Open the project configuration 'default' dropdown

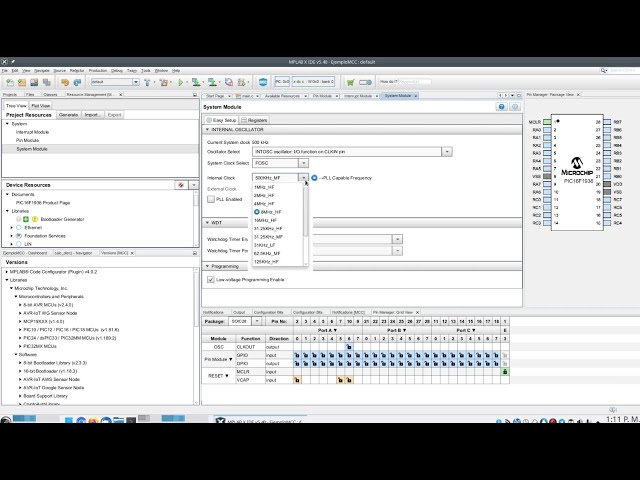(136, 82)
